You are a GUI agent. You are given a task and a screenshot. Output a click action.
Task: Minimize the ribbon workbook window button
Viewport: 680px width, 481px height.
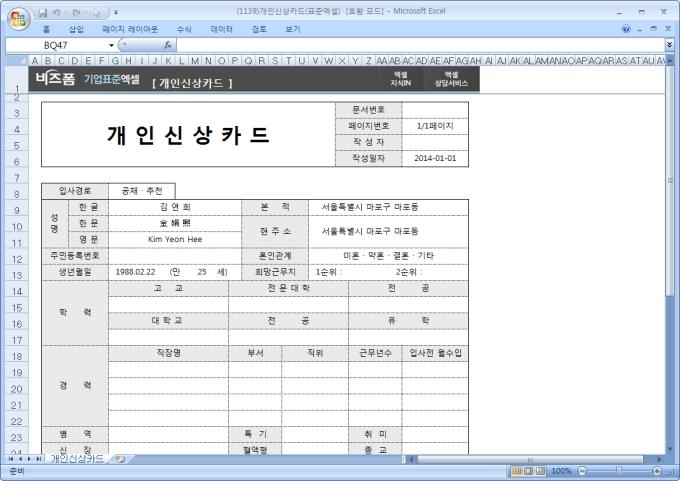click(x=640, y=29)
